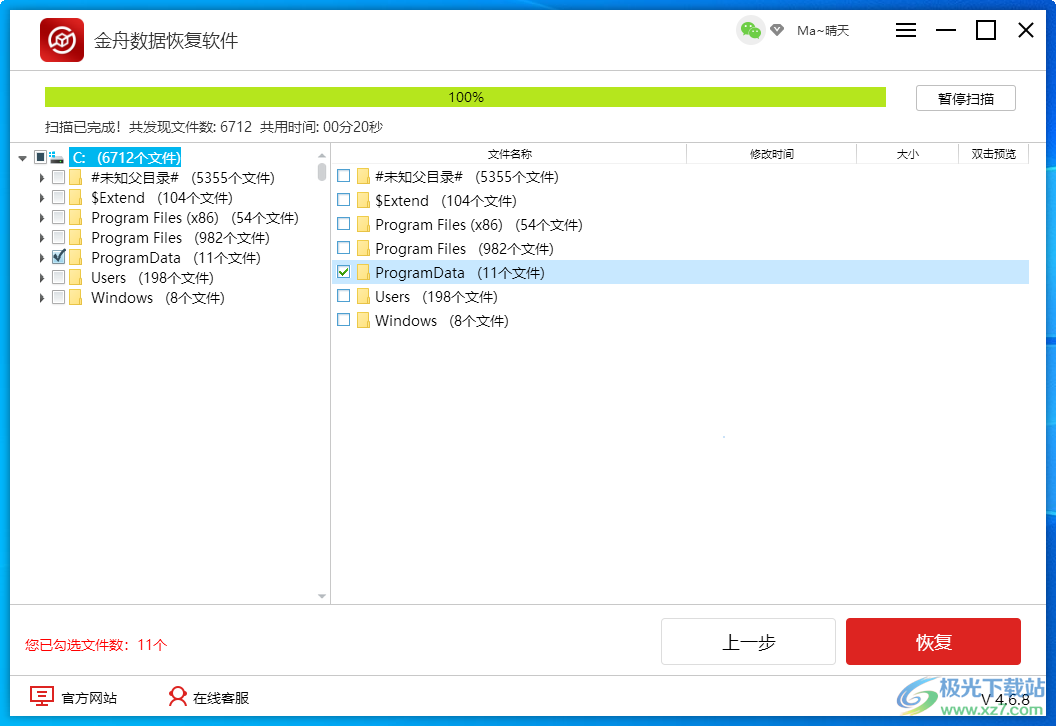Click the C: drive icon in tree

point(57,158)
